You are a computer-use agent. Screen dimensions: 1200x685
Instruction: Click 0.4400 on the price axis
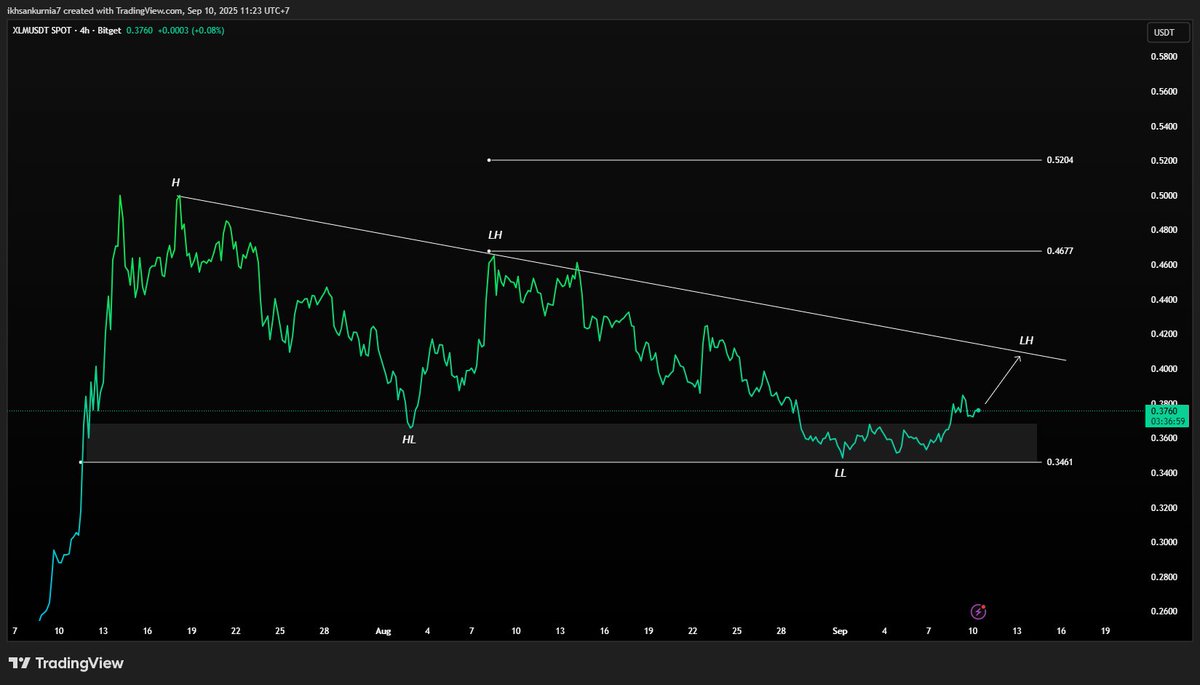[x=1165, y=300]
